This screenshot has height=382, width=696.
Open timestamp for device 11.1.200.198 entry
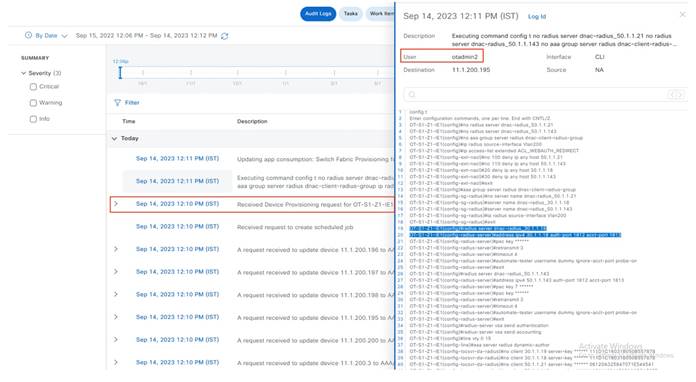click(177, 294)
